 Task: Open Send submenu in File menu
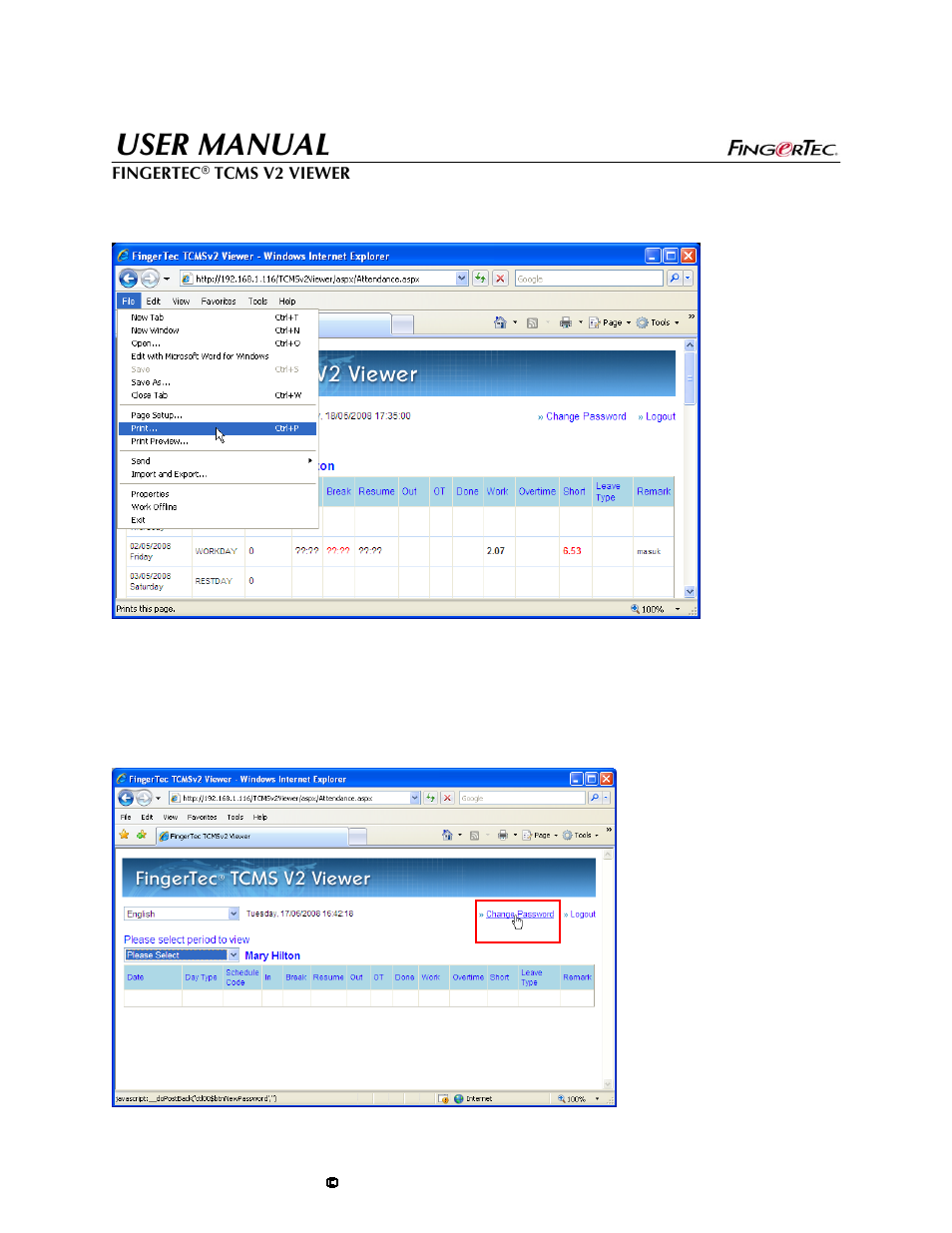tap(218, 461)
